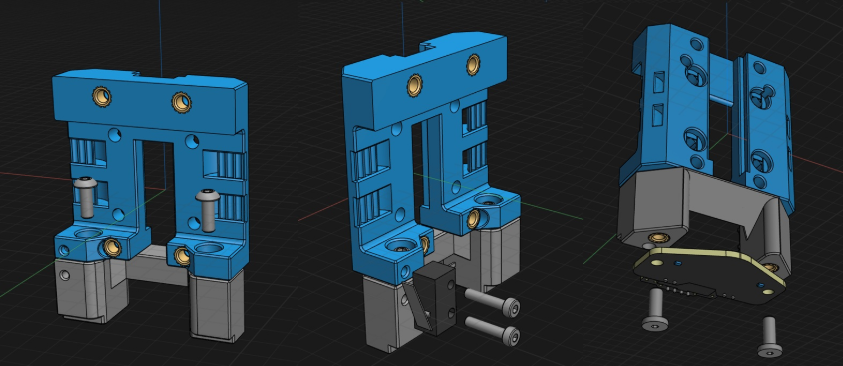843x366 pixels.
Task: Pick the right loose screw below the circuit board
Action: (x=769, y=337)
